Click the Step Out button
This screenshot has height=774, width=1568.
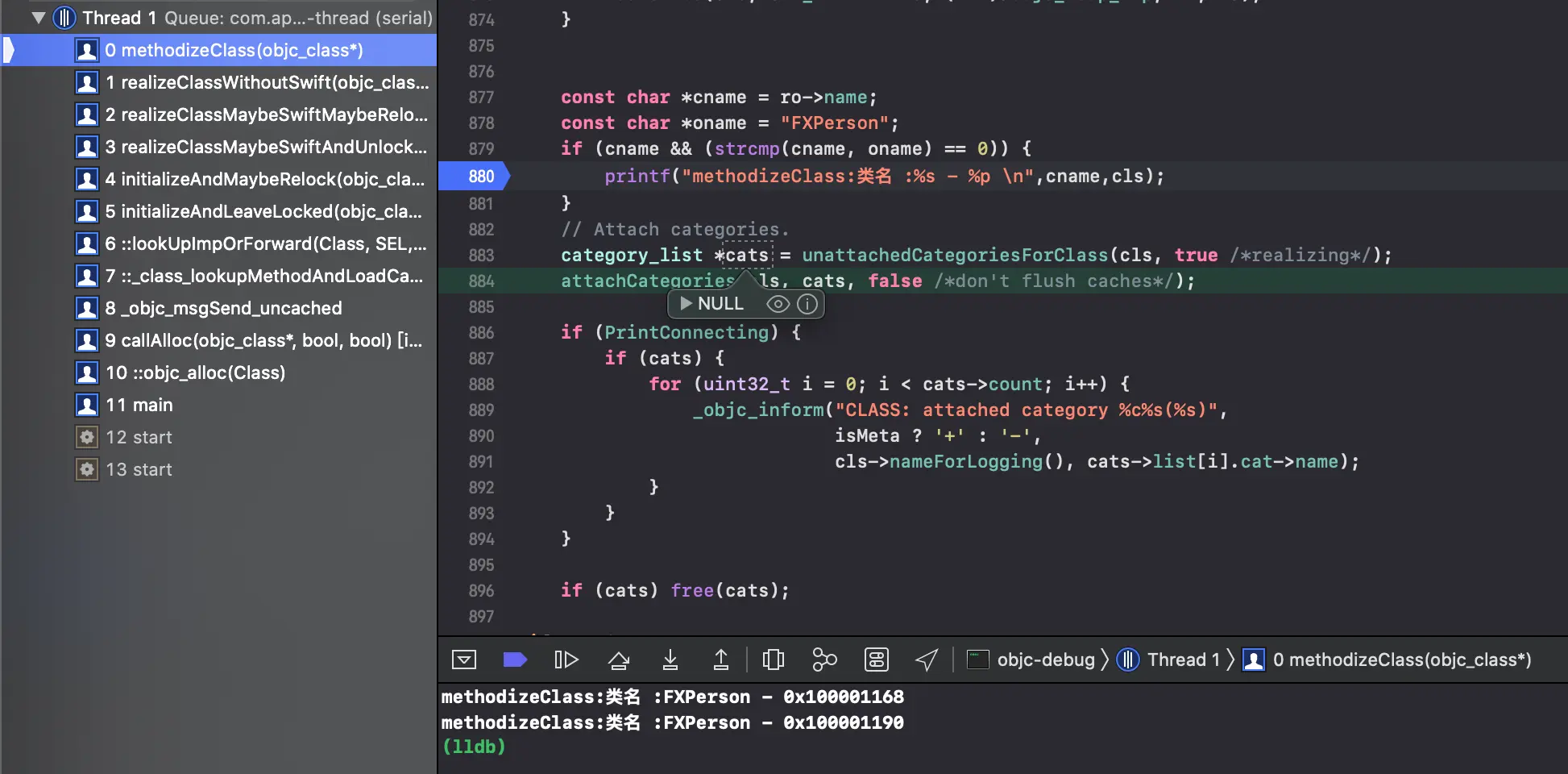(721, 660)
